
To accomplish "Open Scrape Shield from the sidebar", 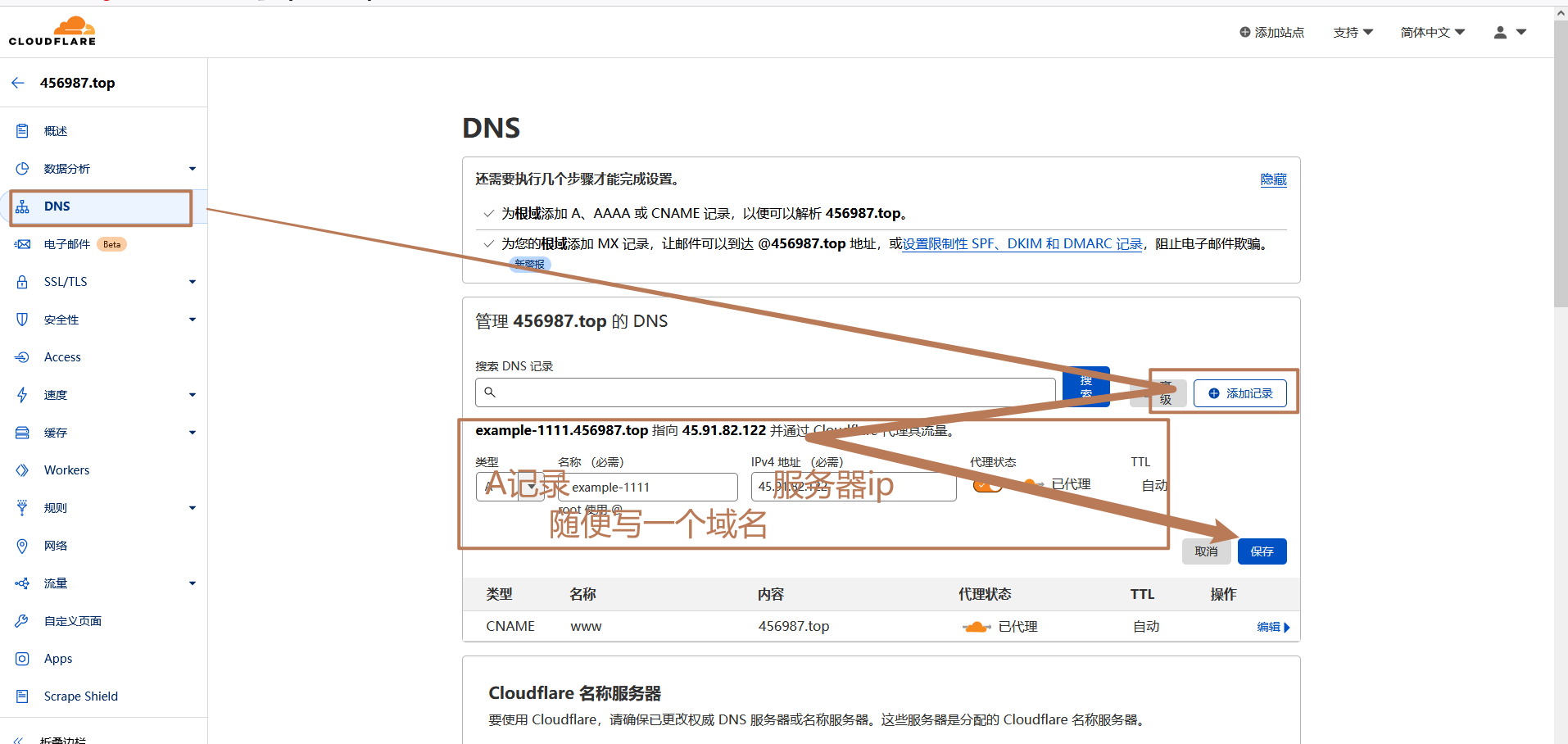I will click(80, 696).
